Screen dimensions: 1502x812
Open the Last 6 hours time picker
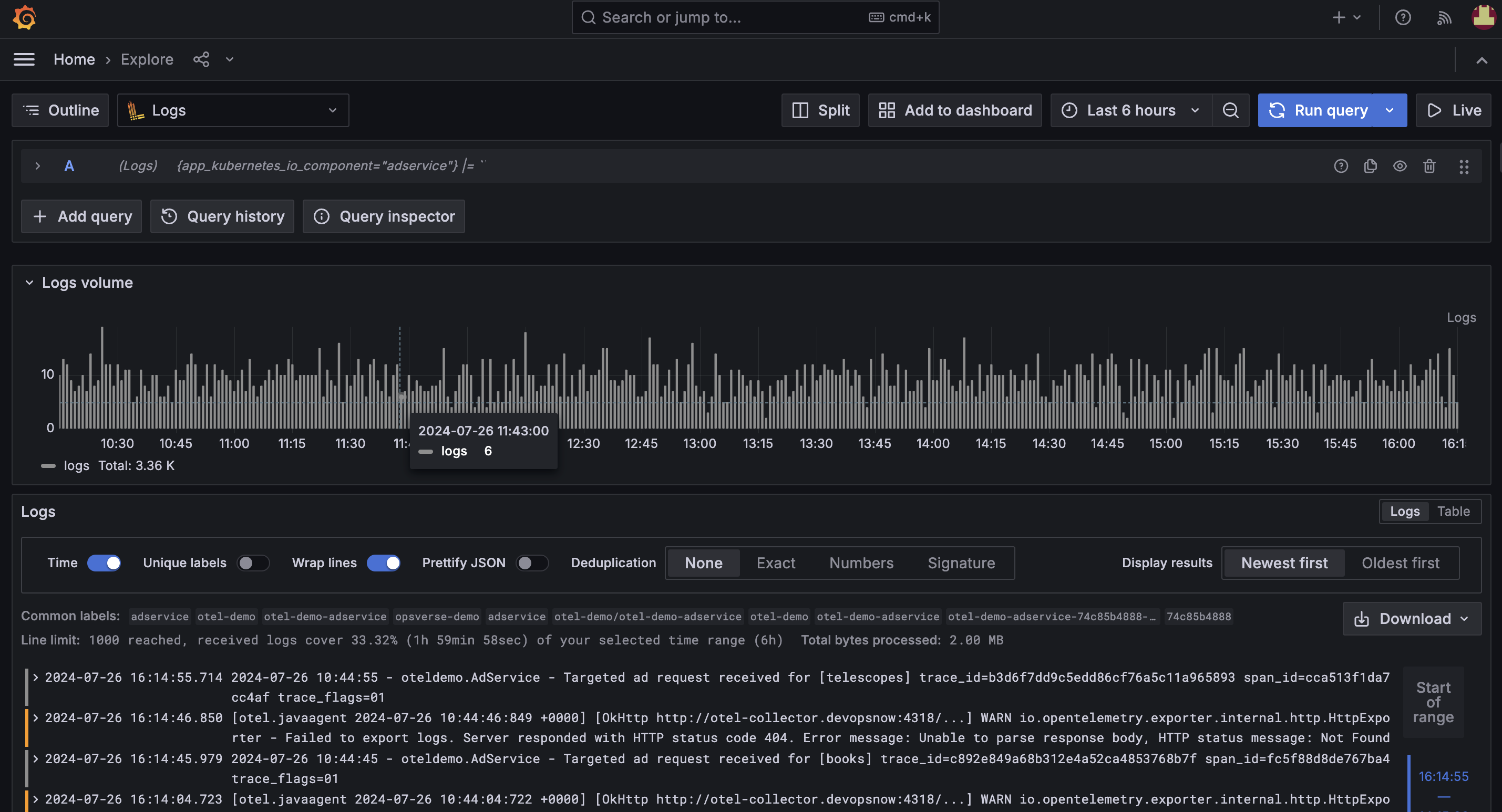[x=1130, y=110]
